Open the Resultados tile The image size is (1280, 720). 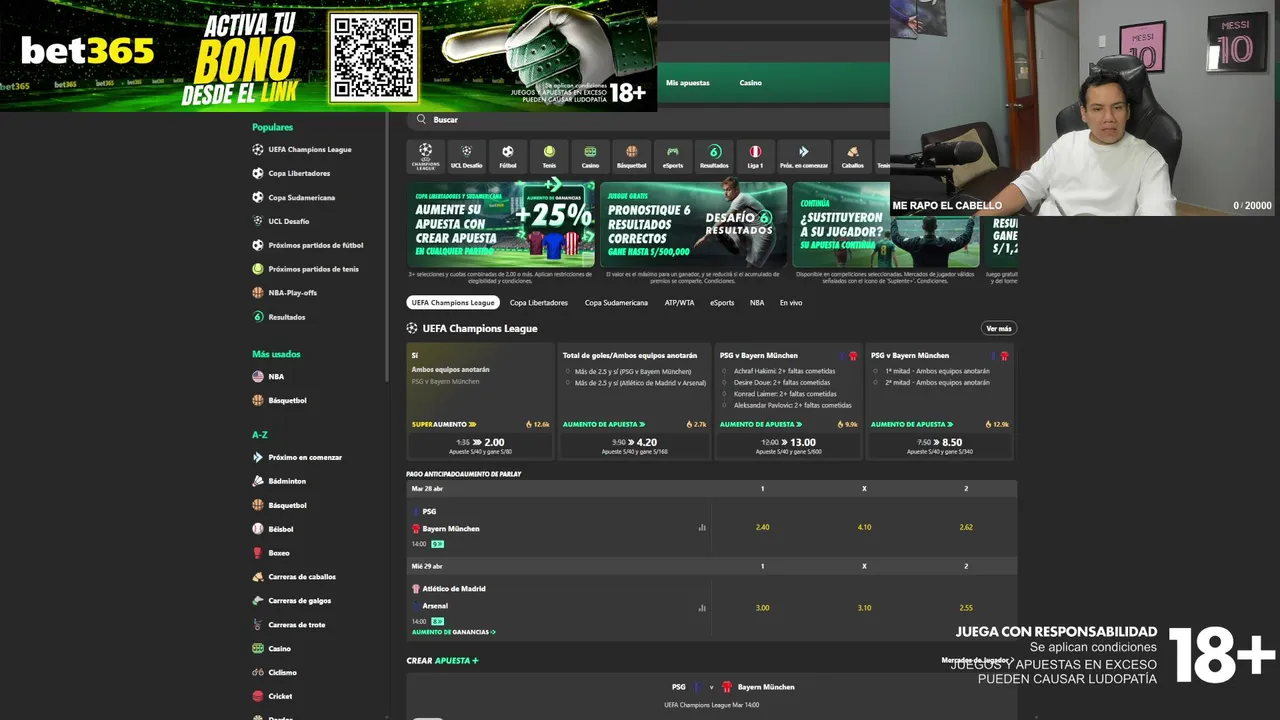click(714, 156)
